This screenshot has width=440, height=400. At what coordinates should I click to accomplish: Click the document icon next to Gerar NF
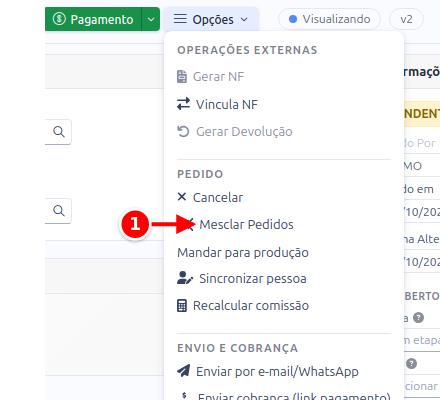click(182, 77)
